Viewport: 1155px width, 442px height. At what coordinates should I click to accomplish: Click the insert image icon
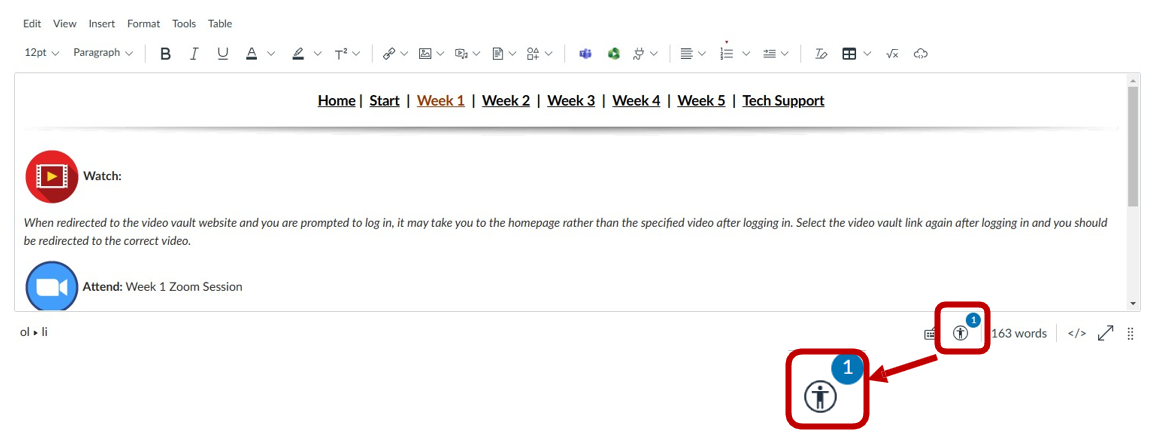(425, 54)
